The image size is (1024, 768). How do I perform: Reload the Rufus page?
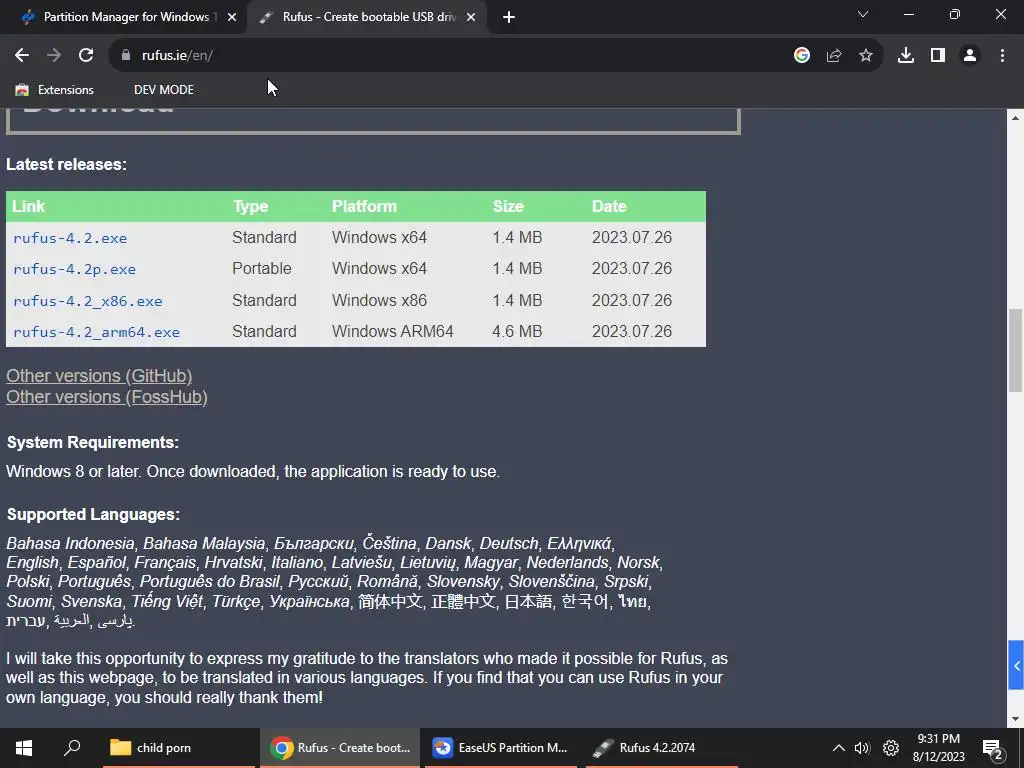[x=86, y=56]
